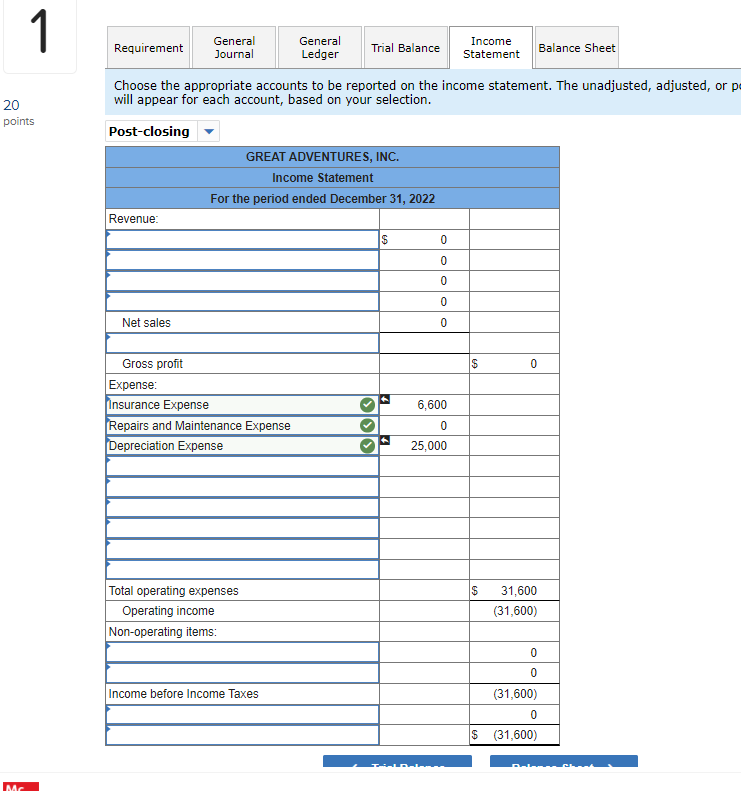Click the 20 points label
This screenshot has height=791, width=741.
point(19,112)
